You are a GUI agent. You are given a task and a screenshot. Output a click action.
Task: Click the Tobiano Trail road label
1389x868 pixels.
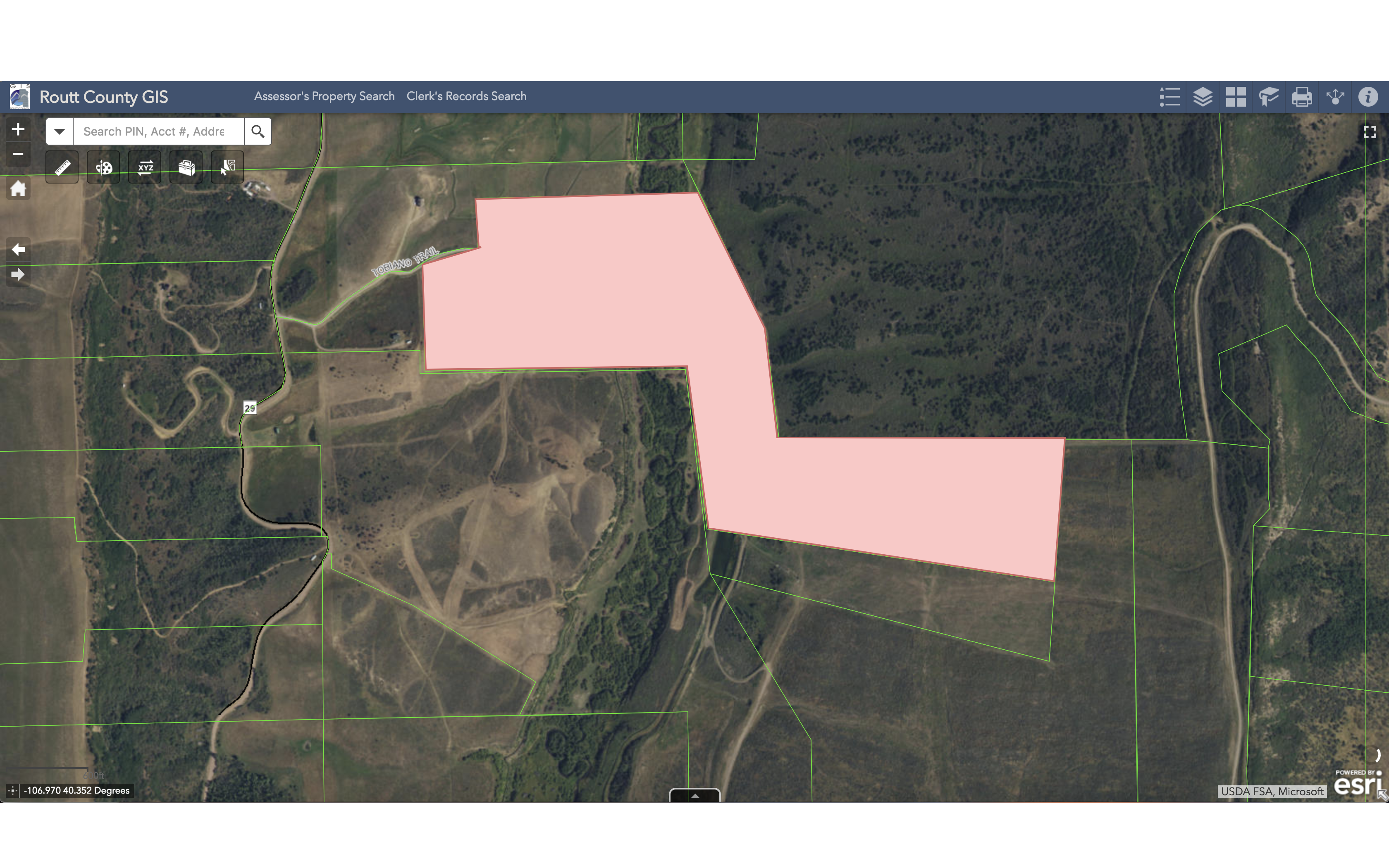(x=405, y=262)
